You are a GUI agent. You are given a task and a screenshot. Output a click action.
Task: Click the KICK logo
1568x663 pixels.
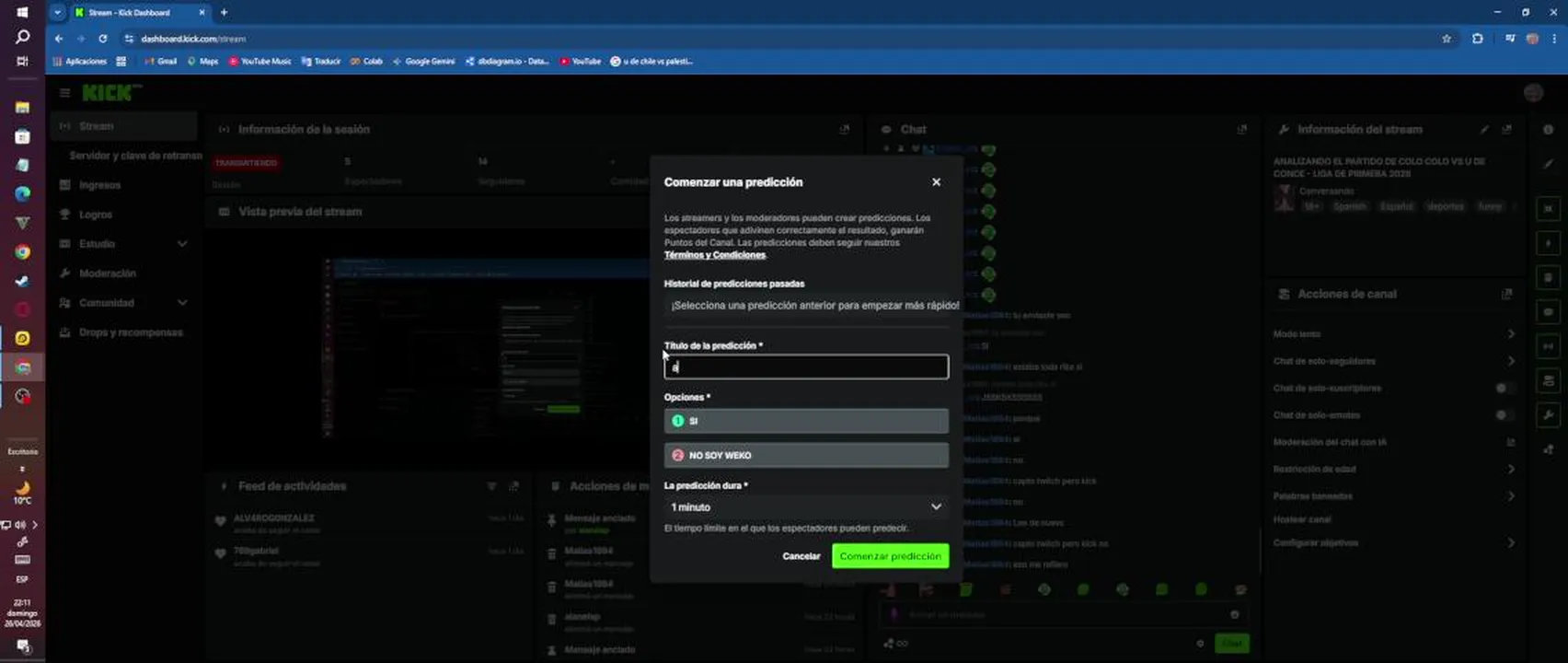point(111,93)
